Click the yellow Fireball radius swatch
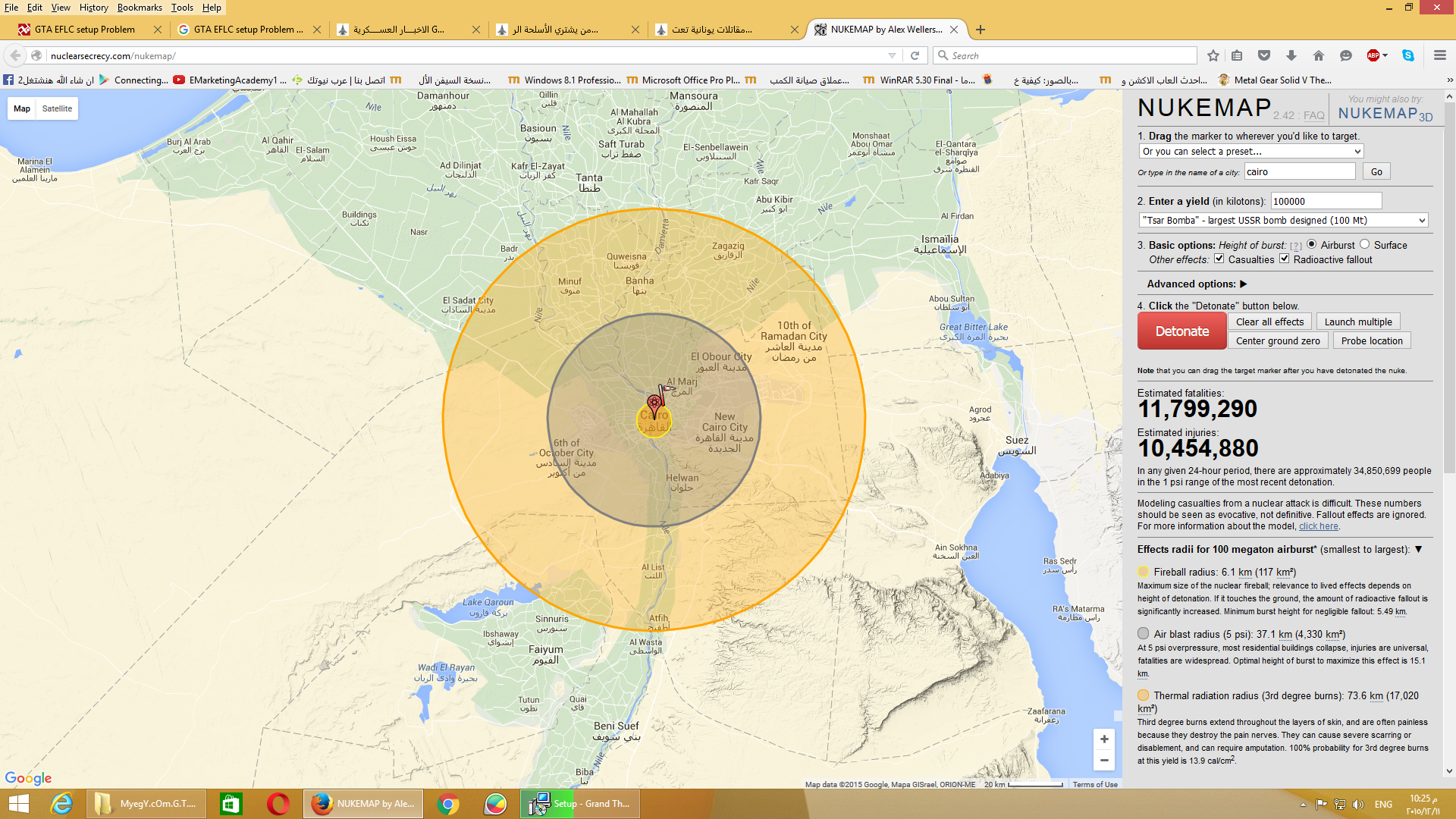The image size is (1456, 819). click(x=1144, y=572)
